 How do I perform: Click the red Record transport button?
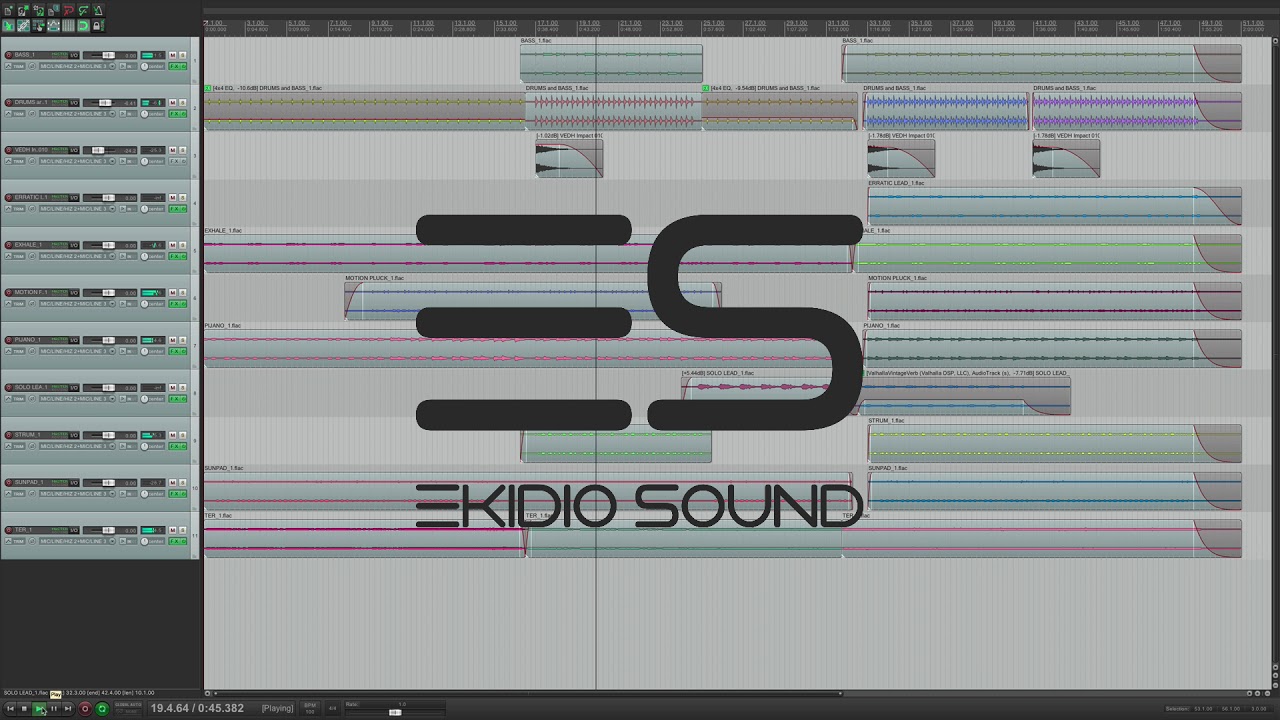click(x=85, y=709)
